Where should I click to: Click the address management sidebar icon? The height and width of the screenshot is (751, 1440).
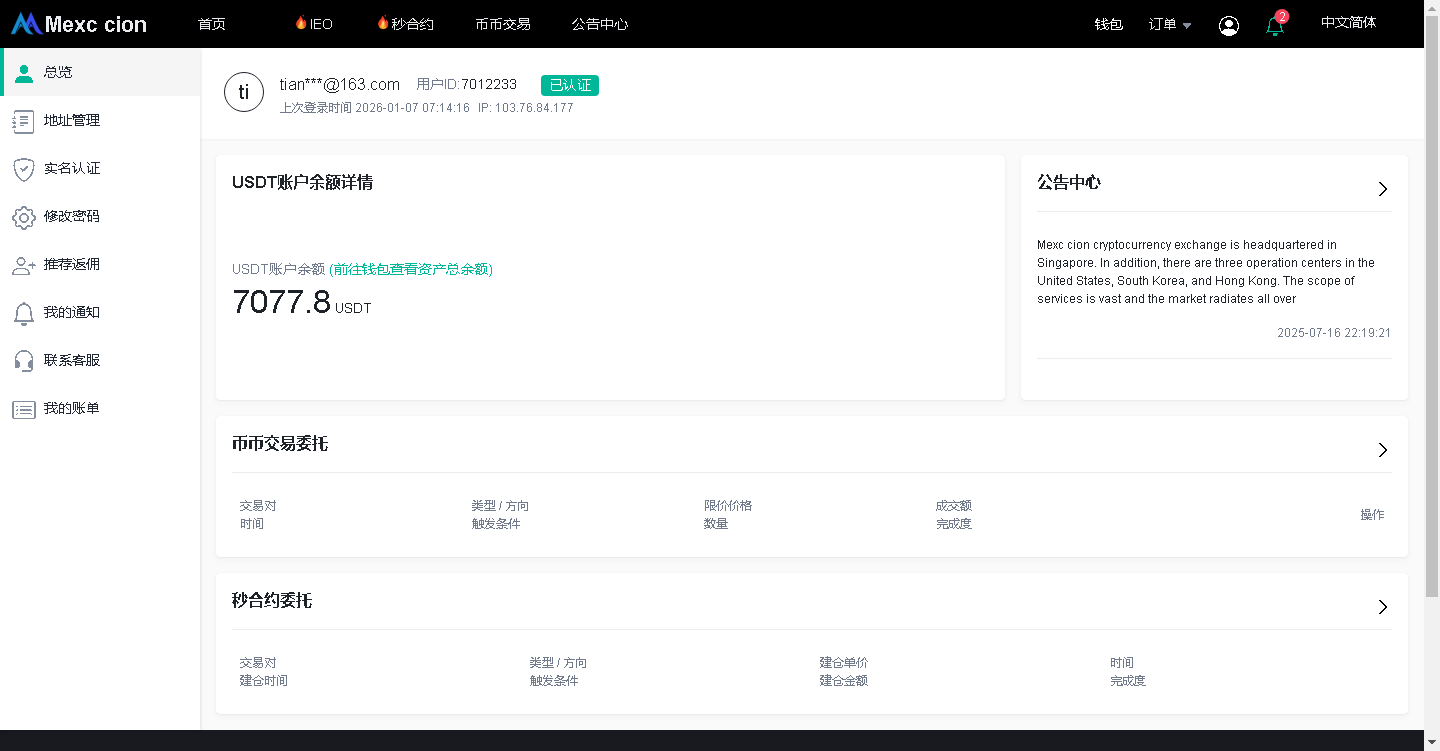click(23, 121)
